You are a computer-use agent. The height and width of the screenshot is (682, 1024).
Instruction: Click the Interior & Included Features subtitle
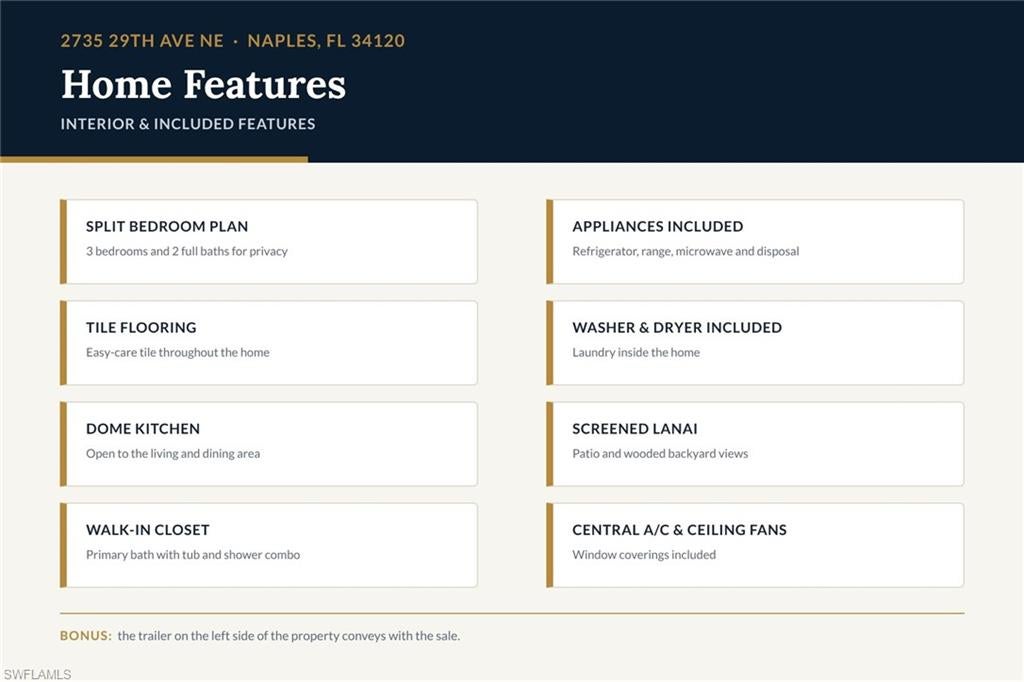(188, 124)
